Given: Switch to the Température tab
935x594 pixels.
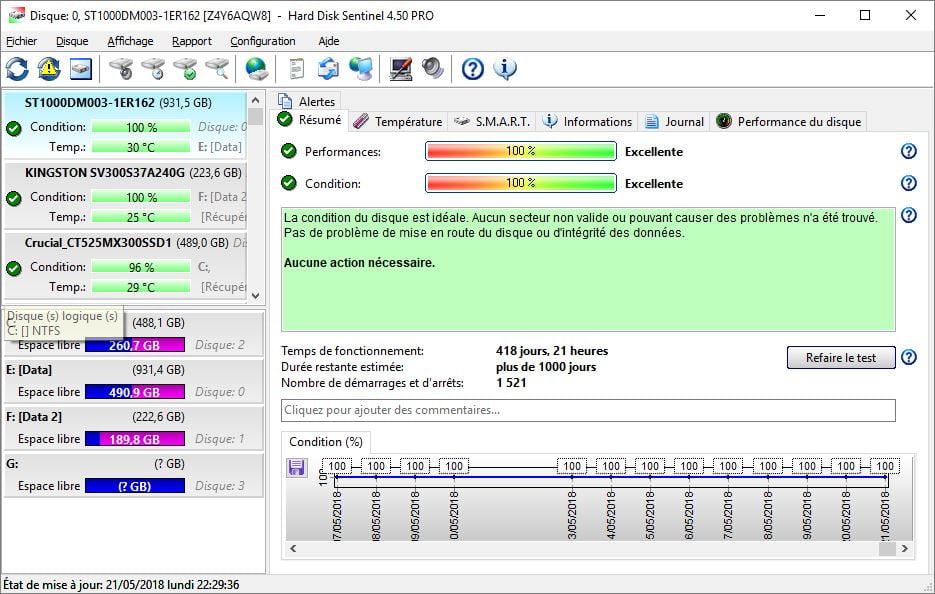Looking at the screenshot, I should click(398, 122).
